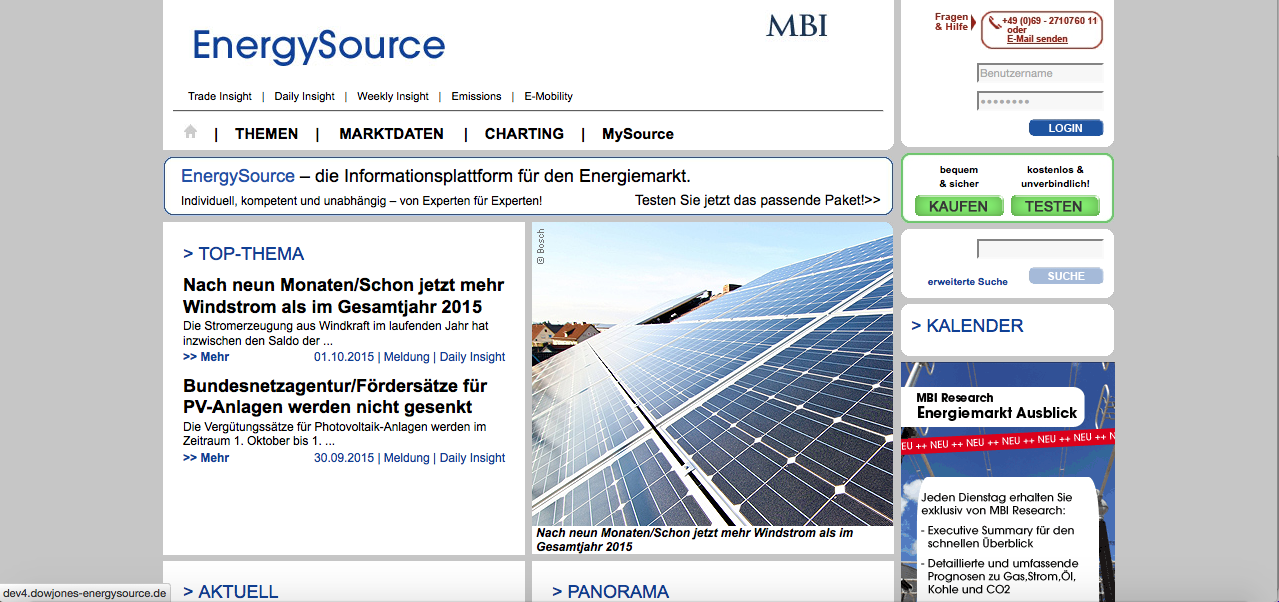Image resolution: width=1279 pixels, height=602 pixels.
Task: Click the Windkraft article teaser text
Action: coord(336,333)
